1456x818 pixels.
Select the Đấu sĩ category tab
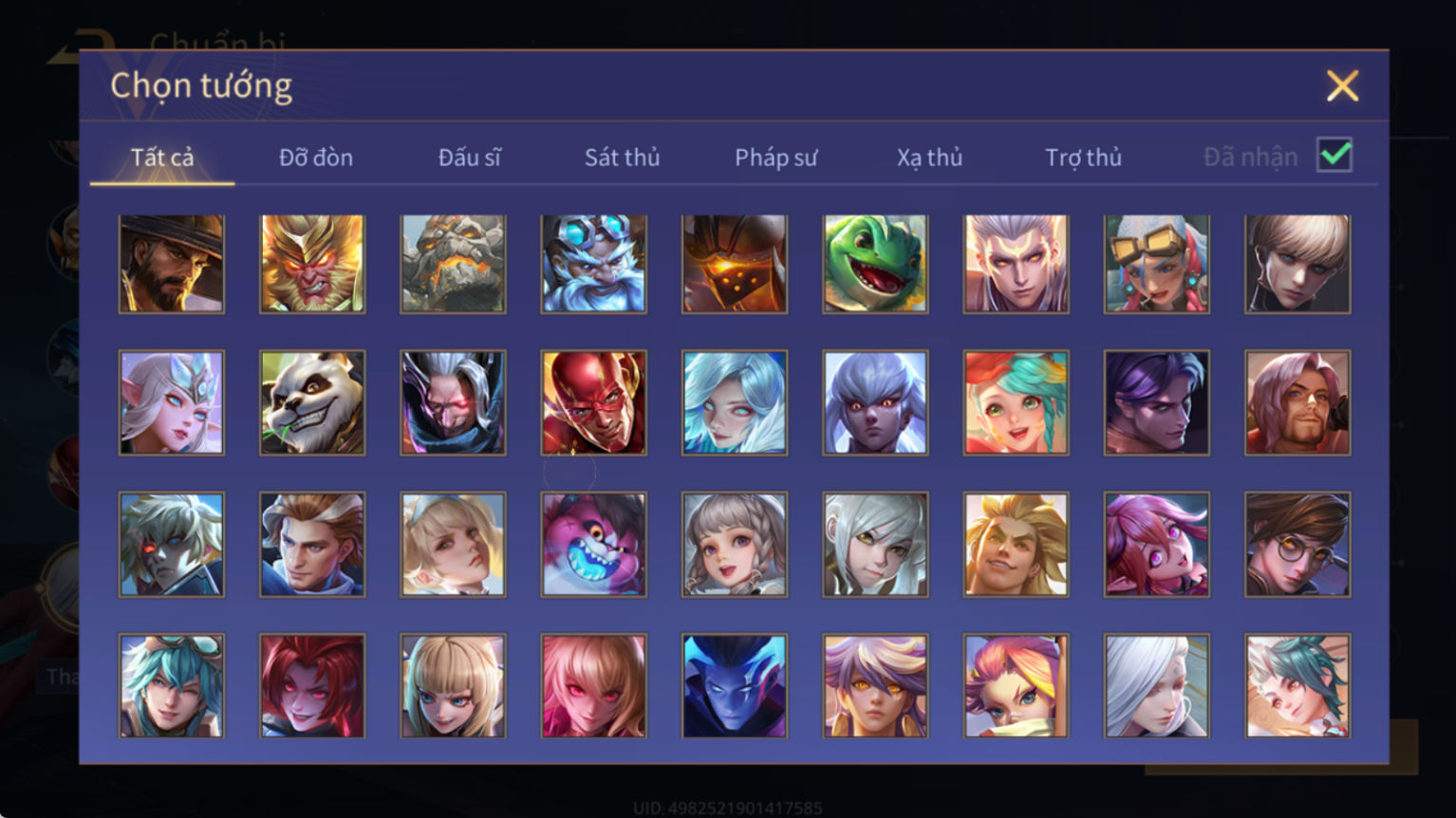coord(469,158)
